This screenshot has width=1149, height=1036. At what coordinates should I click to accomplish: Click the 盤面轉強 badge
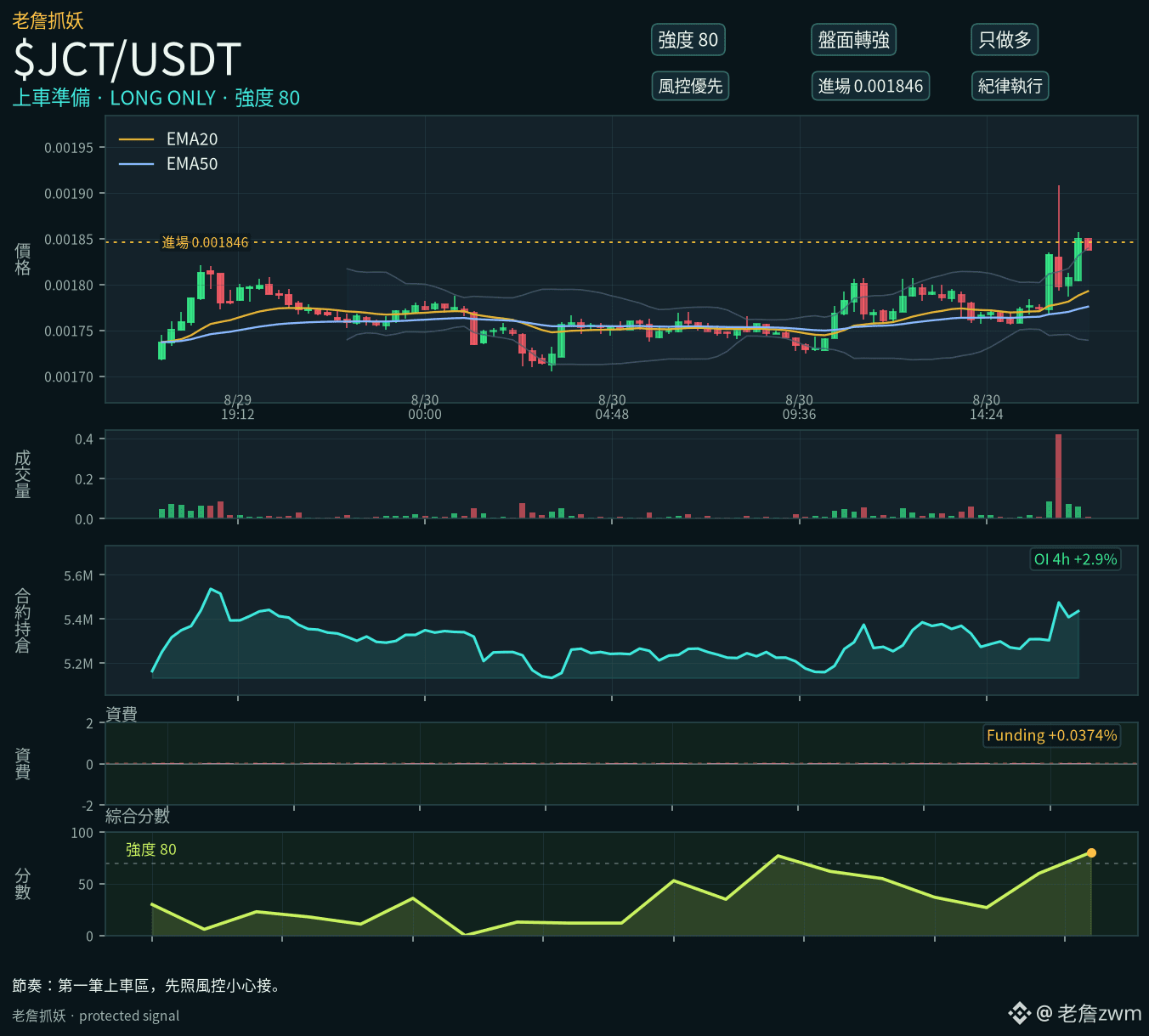point(853,40)
